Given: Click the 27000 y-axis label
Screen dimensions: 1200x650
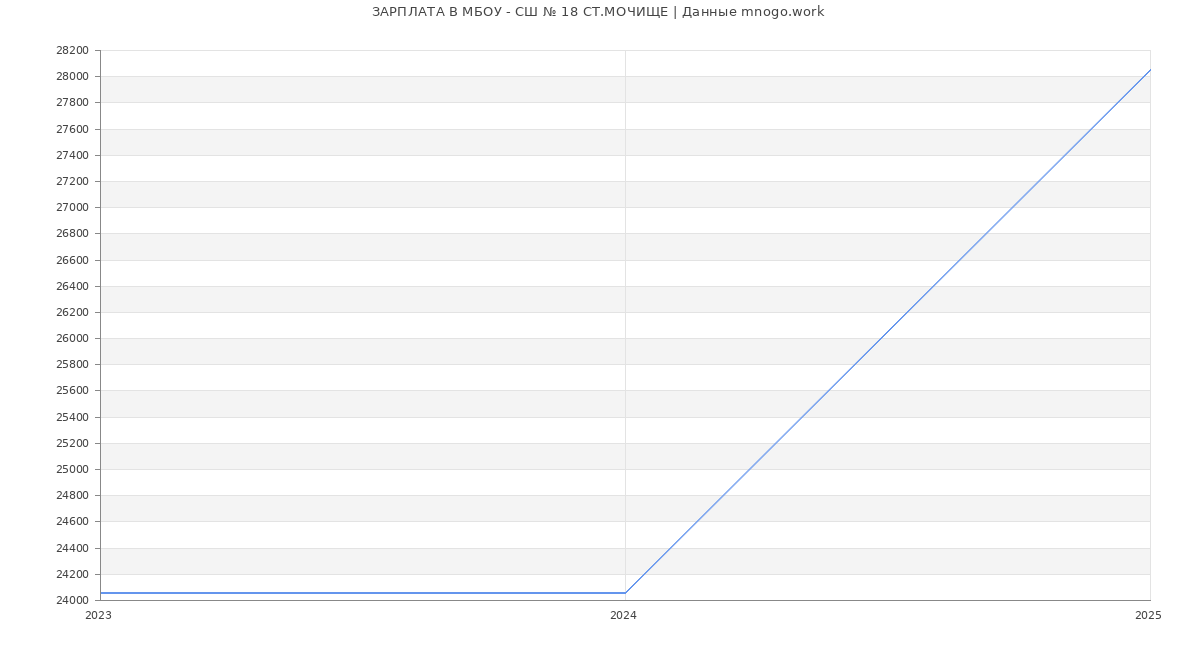Looking at the screenshot, I should click(72, 208).
